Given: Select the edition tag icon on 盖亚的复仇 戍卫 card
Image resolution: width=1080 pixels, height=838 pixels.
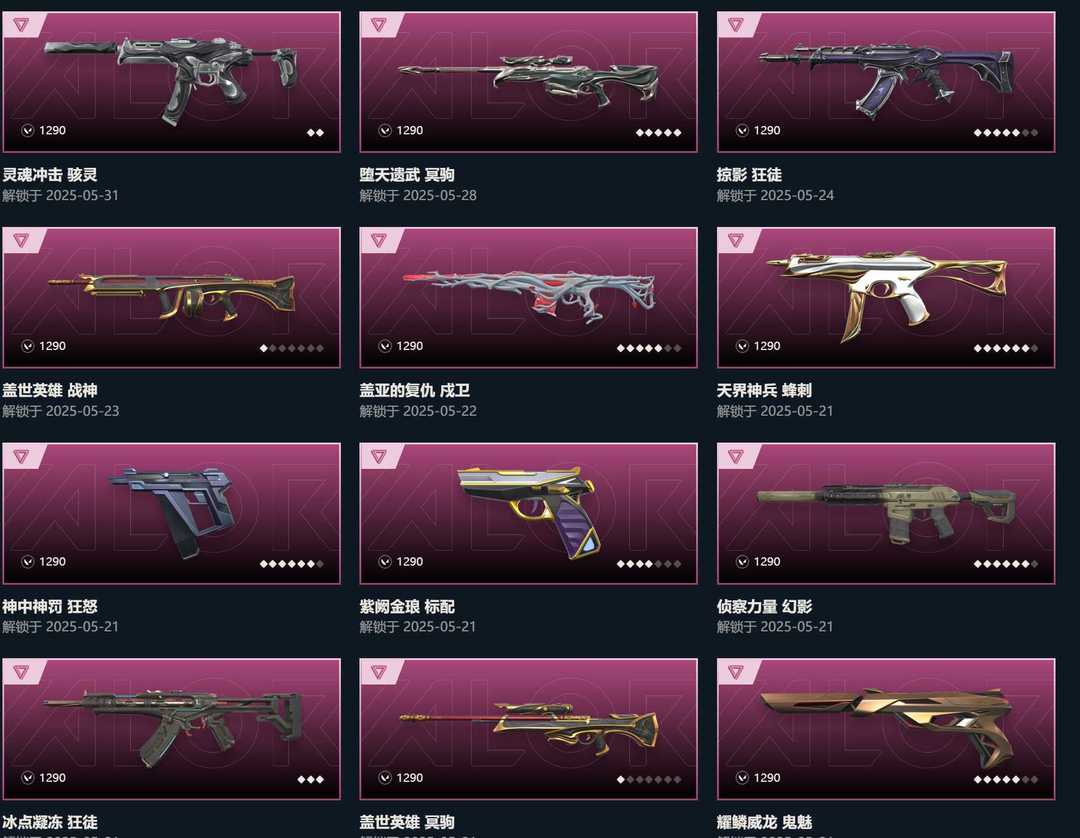Looking at the screenshot, I should (379, 241).
